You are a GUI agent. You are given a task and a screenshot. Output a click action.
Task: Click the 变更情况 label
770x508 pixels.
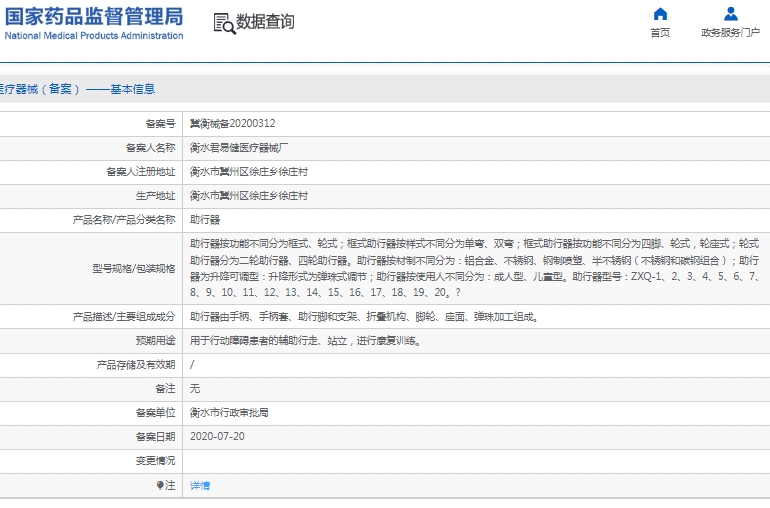155,461
